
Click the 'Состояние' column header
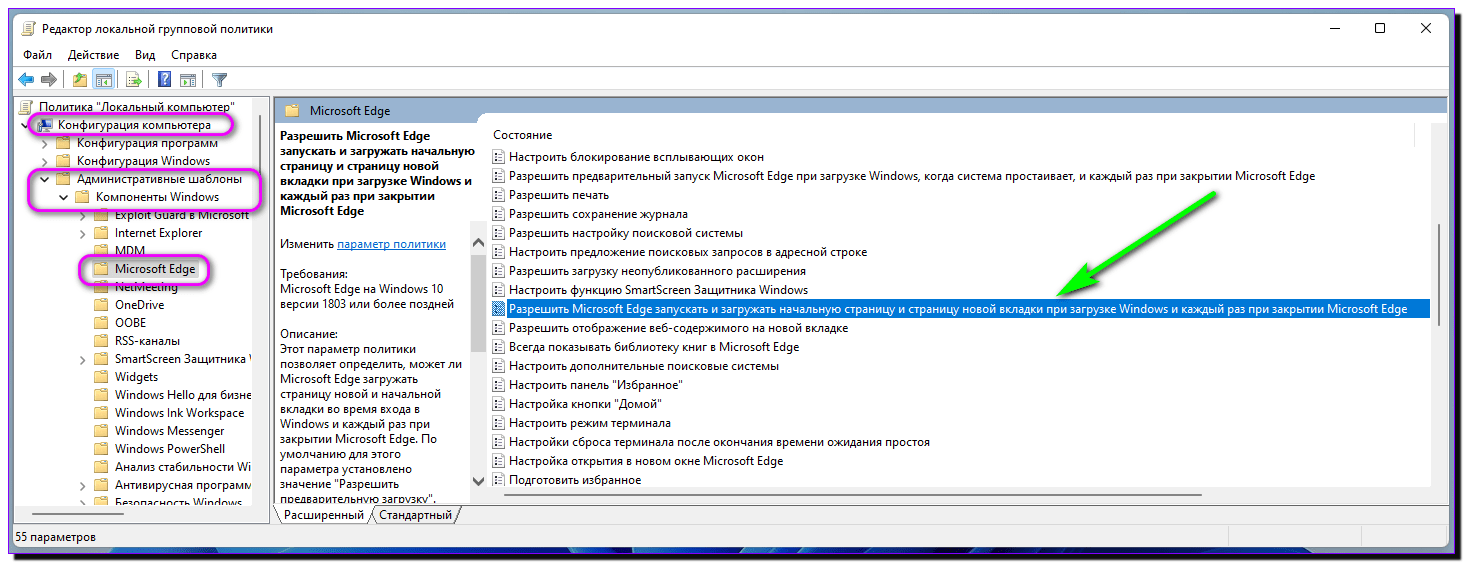pos(522,135)
